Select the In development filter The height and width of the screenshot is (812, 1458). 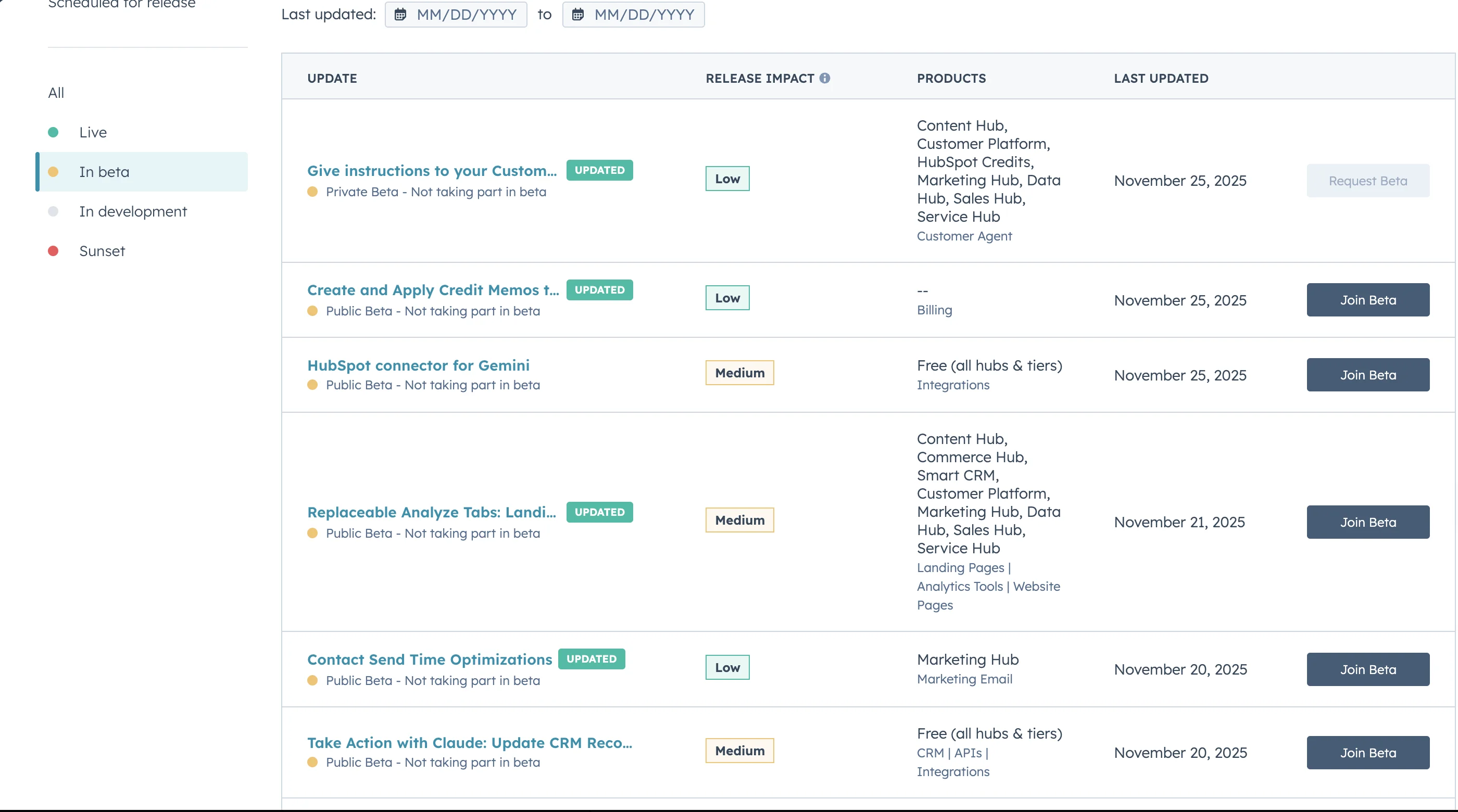click(x=133, y=211)
